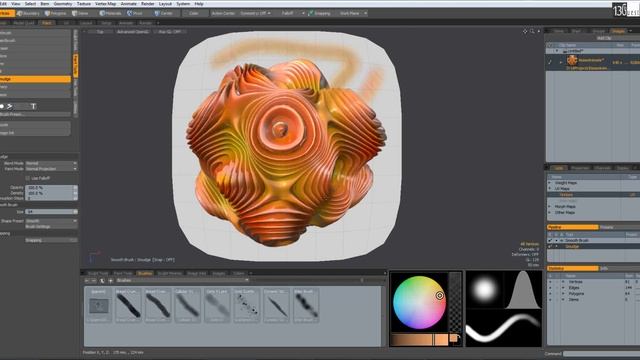Image resolution: width=640 pixels, height=360 pixels.
Task: Expand Other Maps group
Action: click(x=549, y=212)
